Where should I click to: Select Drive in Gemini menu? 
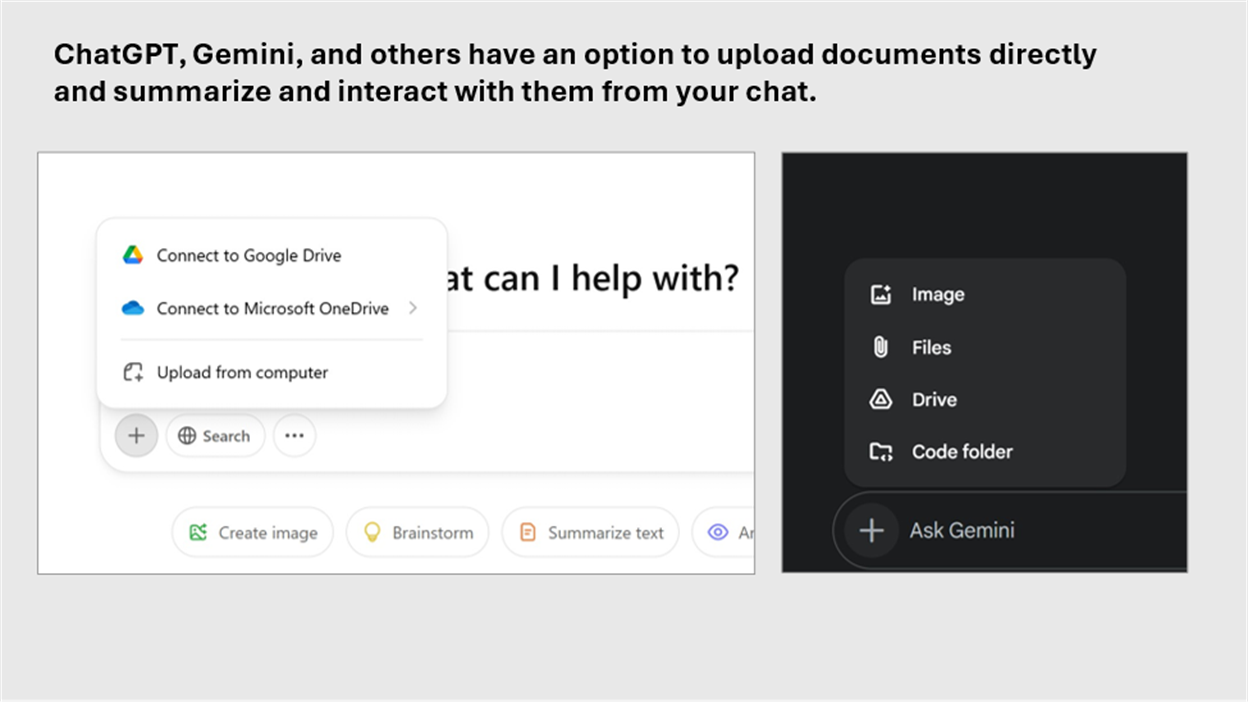pos(985,399)
